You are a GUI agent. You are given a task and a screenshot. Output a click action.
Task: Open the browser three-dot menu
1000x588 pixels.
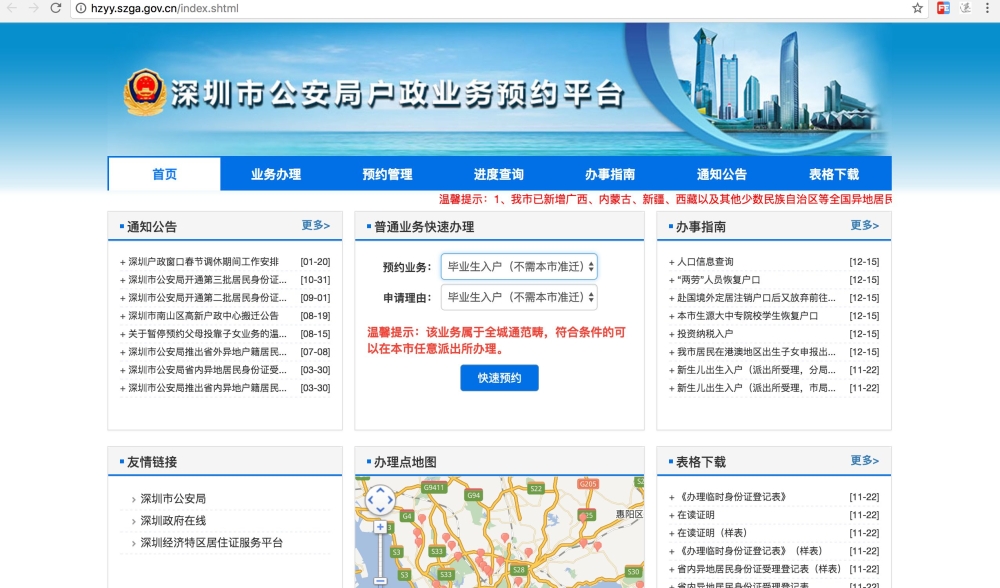point(988,8)
